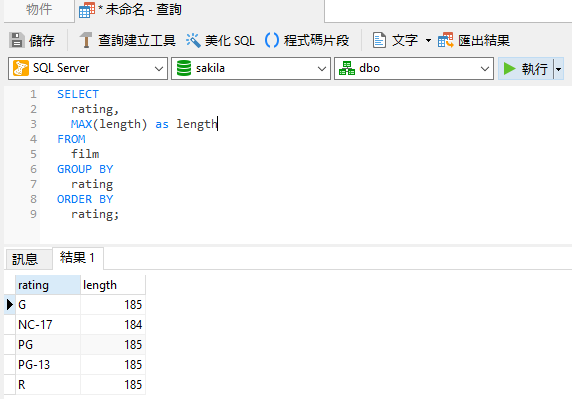The image size is (572, 399).
Task: Click the green run arrow icon
Action: [x=509, y=69]
